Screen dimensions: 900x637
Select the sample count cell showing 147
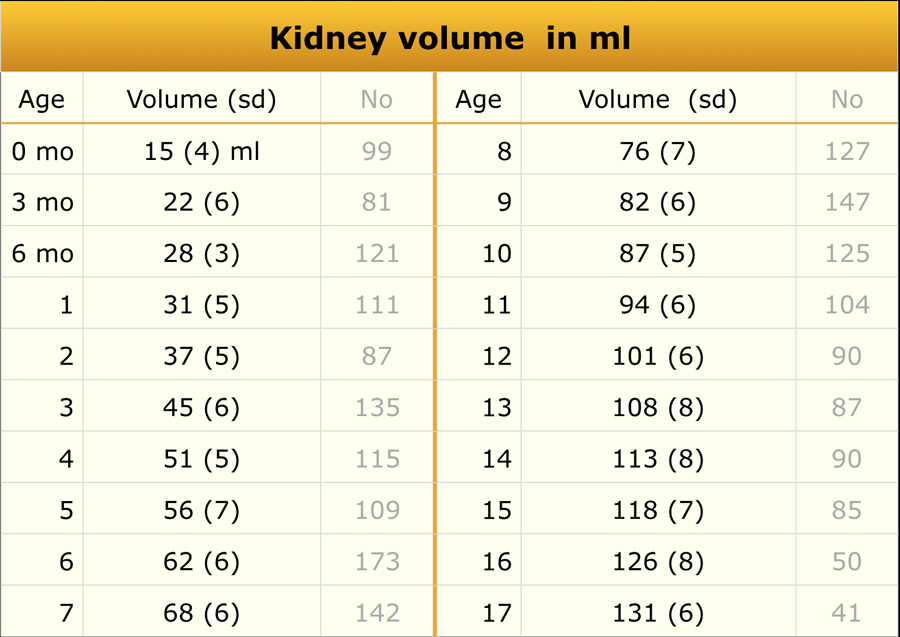tap(846, 203)
